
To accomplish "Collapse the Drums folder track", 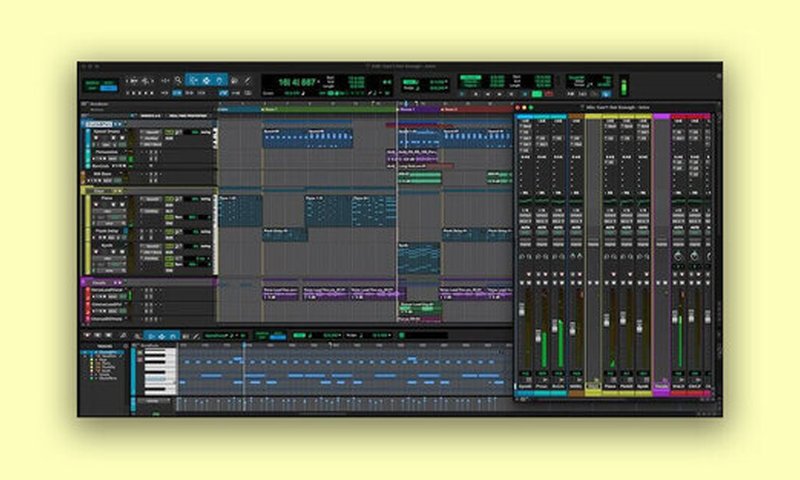I will click(x=84, y=124).
